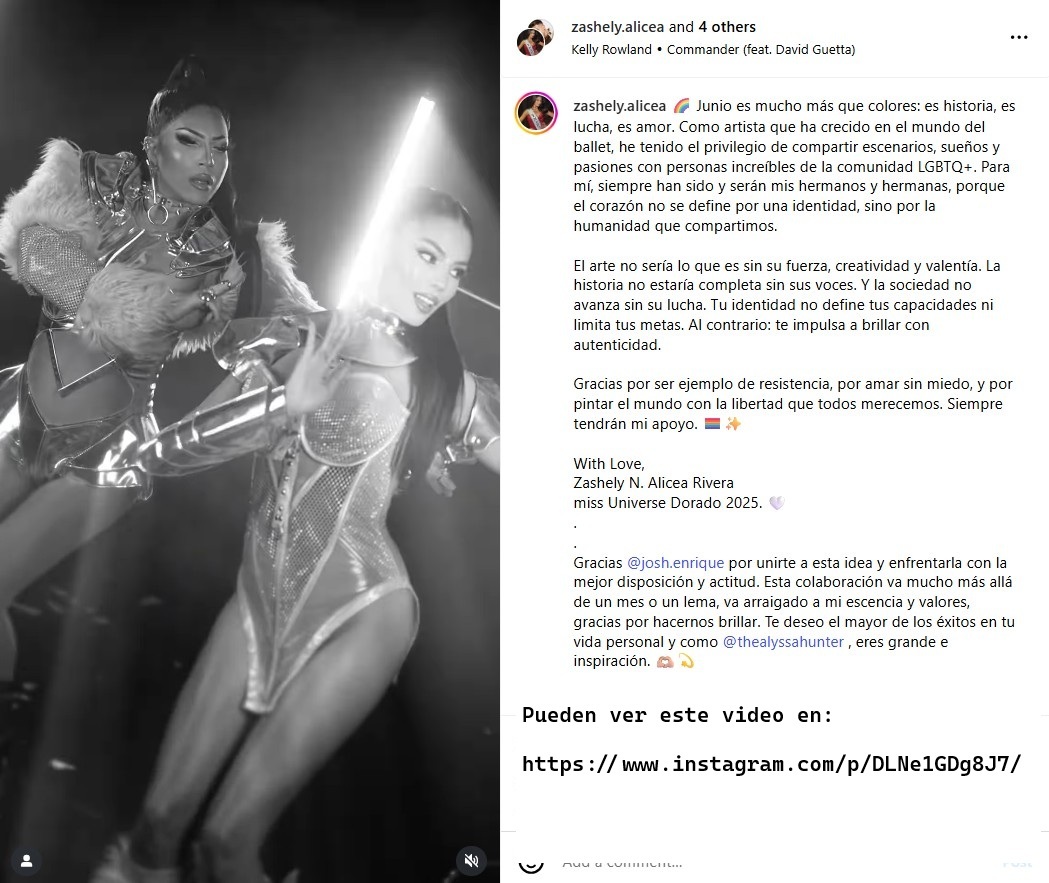This screenshot has height=883, width=1049.
Task: Click zashely.alicea name in caption
Action: click(x=619, y=106)
